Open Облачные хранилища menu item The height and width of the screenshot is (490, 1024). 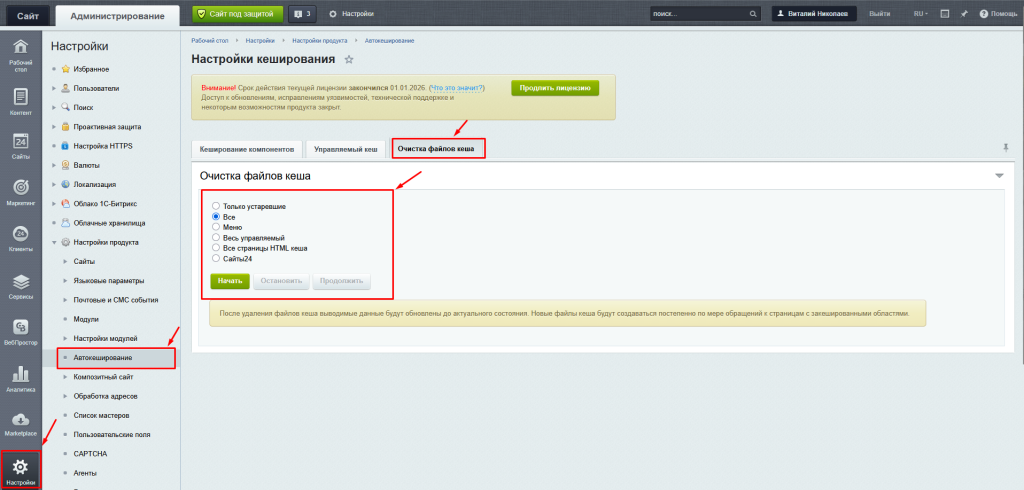pos(109,223)
